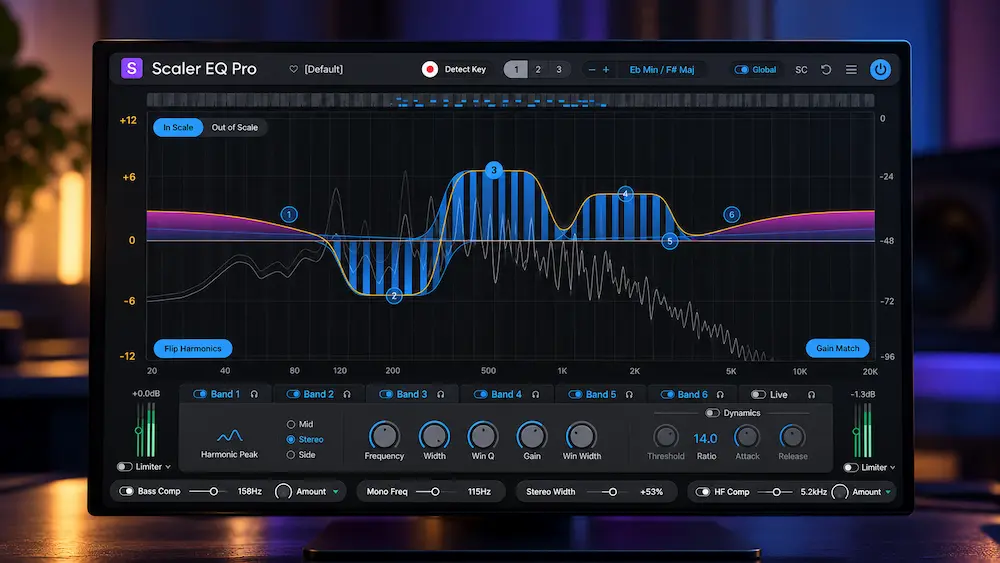
Task: Click the Bass Comp frequency slider
Action: click(x=207, y=492)
